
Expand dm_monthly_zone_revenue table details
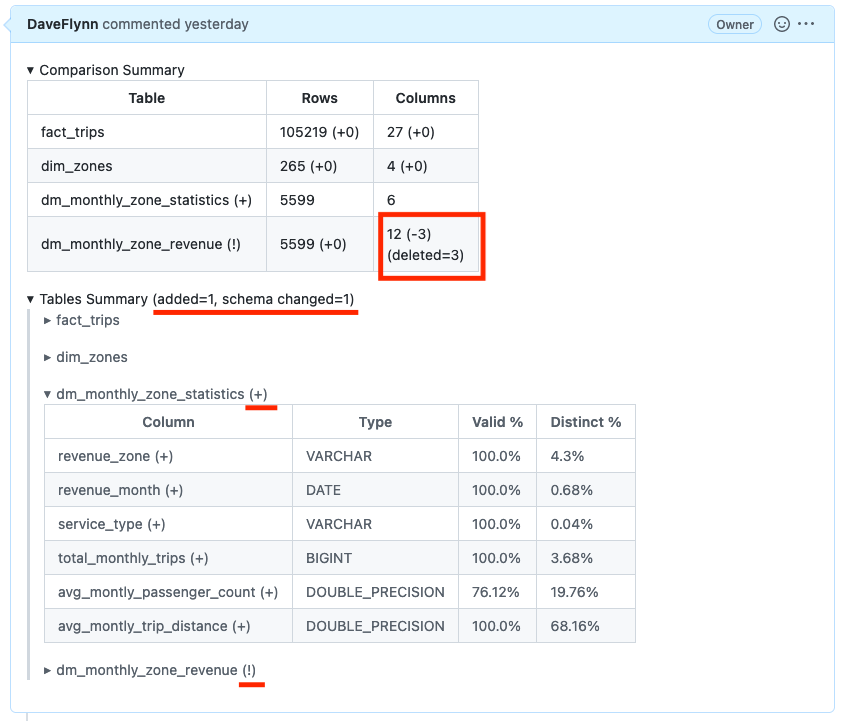pos(49,670)
